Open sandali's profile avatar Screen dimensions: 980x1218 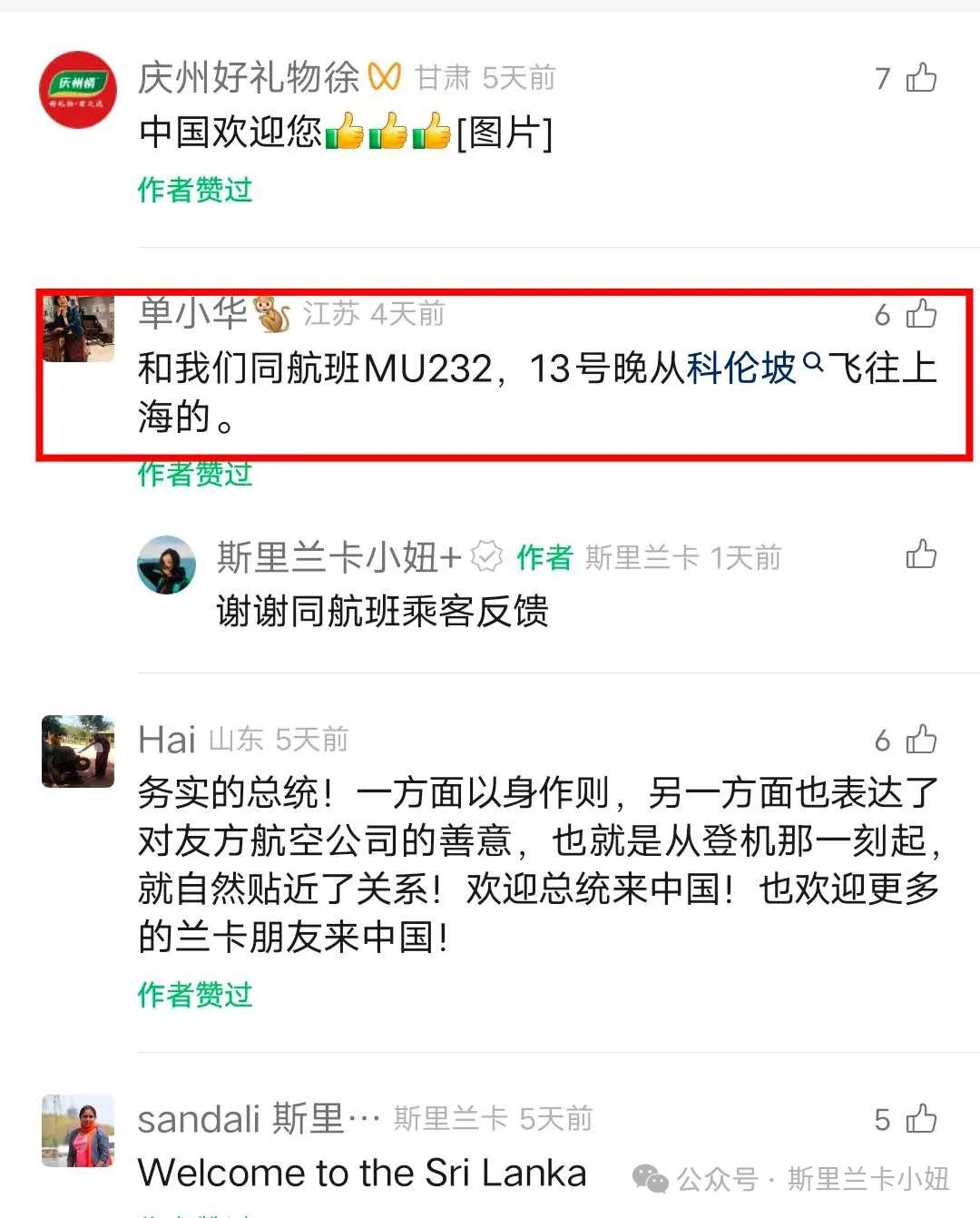click(x=78, y=1130)
